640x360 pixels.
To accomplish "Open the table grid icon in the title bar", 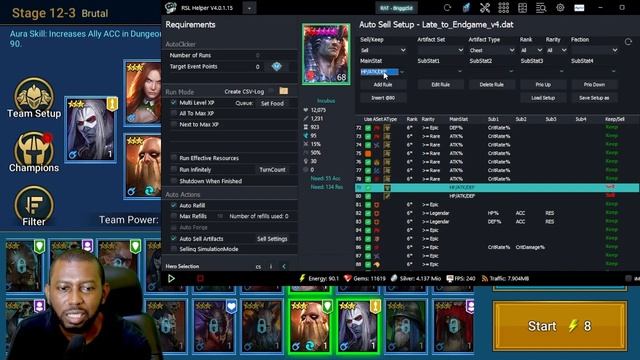I will click(522, 8).
